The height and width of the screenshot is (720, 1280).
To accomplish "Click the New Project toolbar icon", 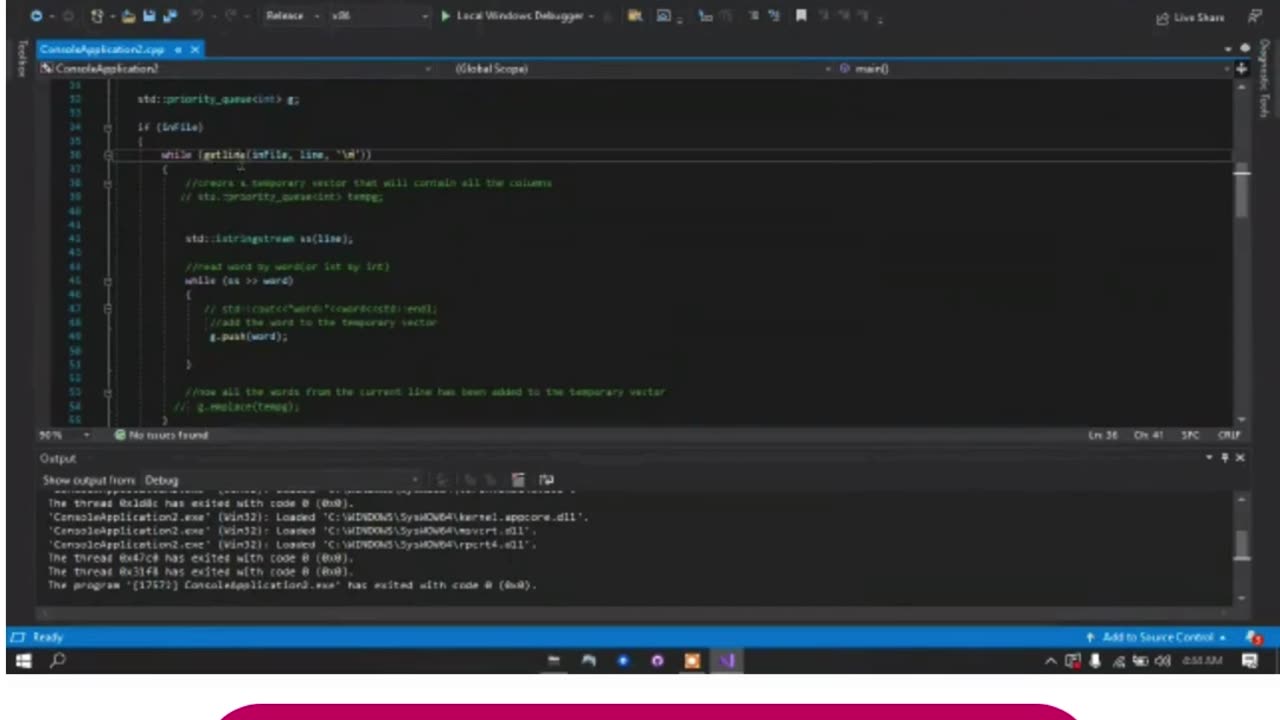I will tap(97, 16).
